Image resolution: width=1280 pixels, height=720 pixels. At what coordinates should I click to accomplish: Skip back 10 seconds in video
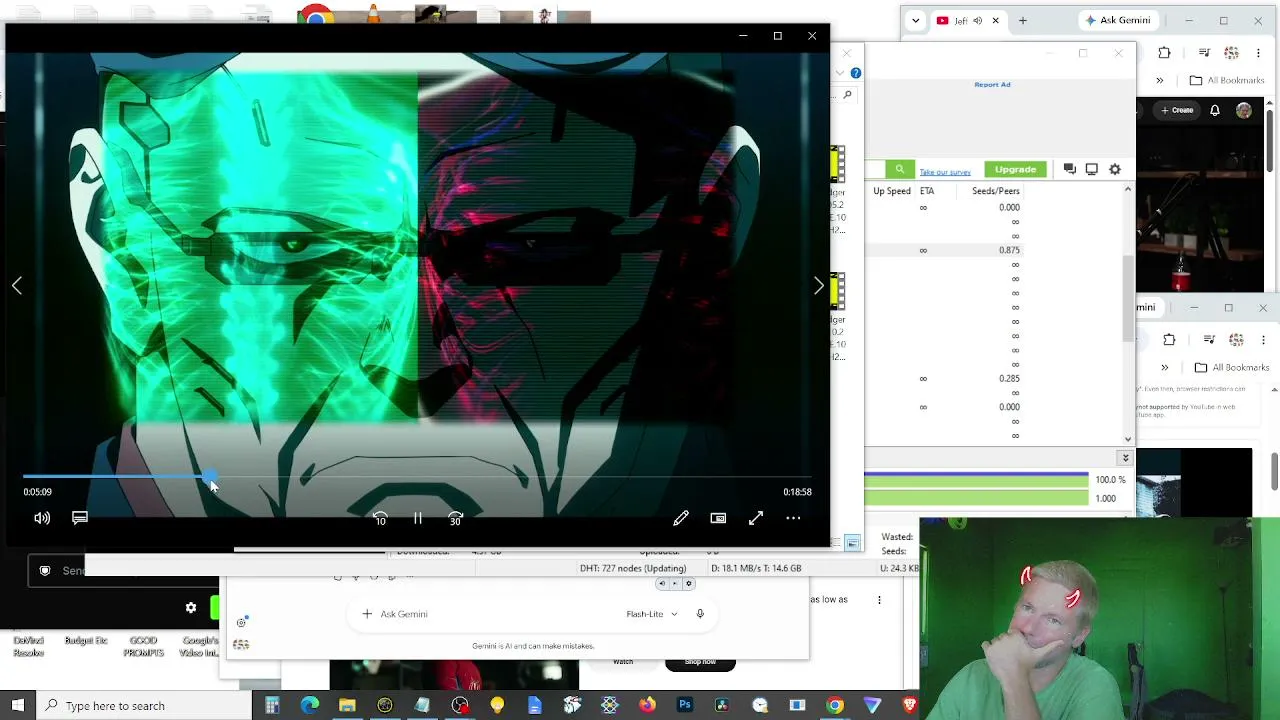tap(380, 518)
